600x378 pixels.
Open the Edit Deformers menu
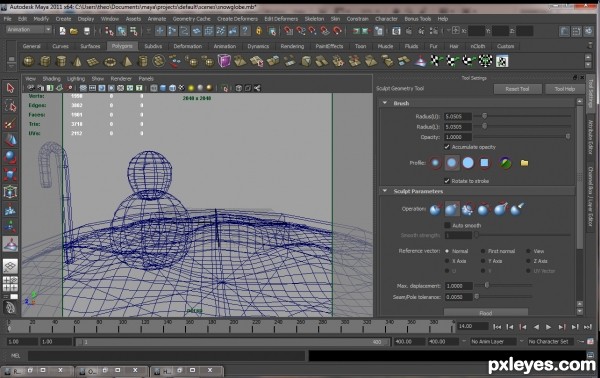[281, 19]
